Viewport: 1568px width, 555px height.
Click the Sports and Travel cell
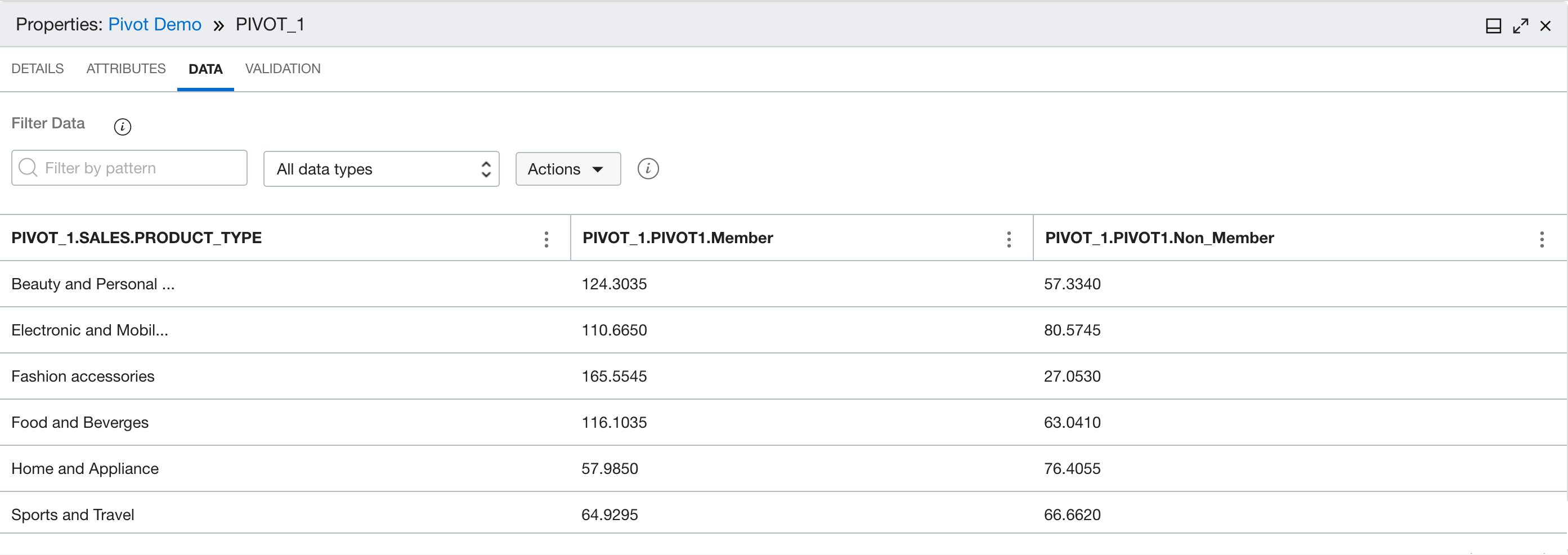pos(73,515)
